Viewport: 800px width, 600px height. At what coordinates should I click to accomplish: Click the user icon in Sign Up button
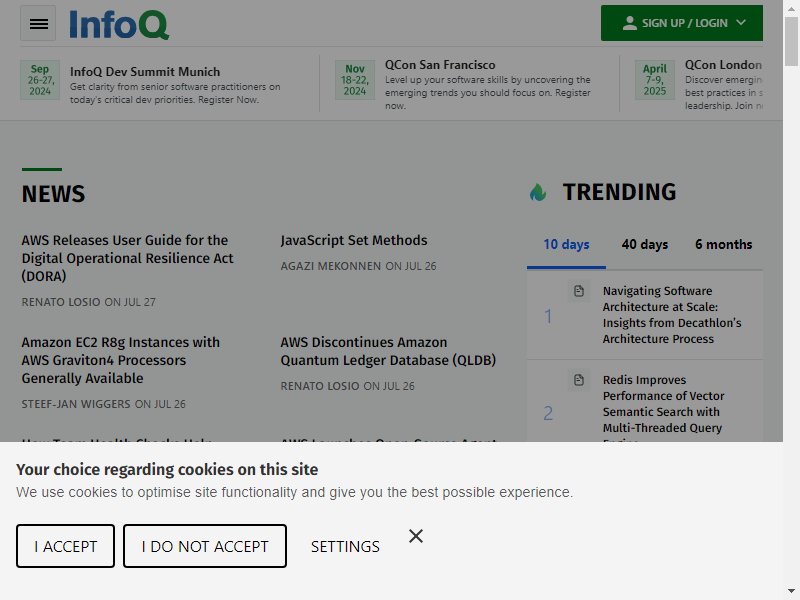[x=630, y=23]
